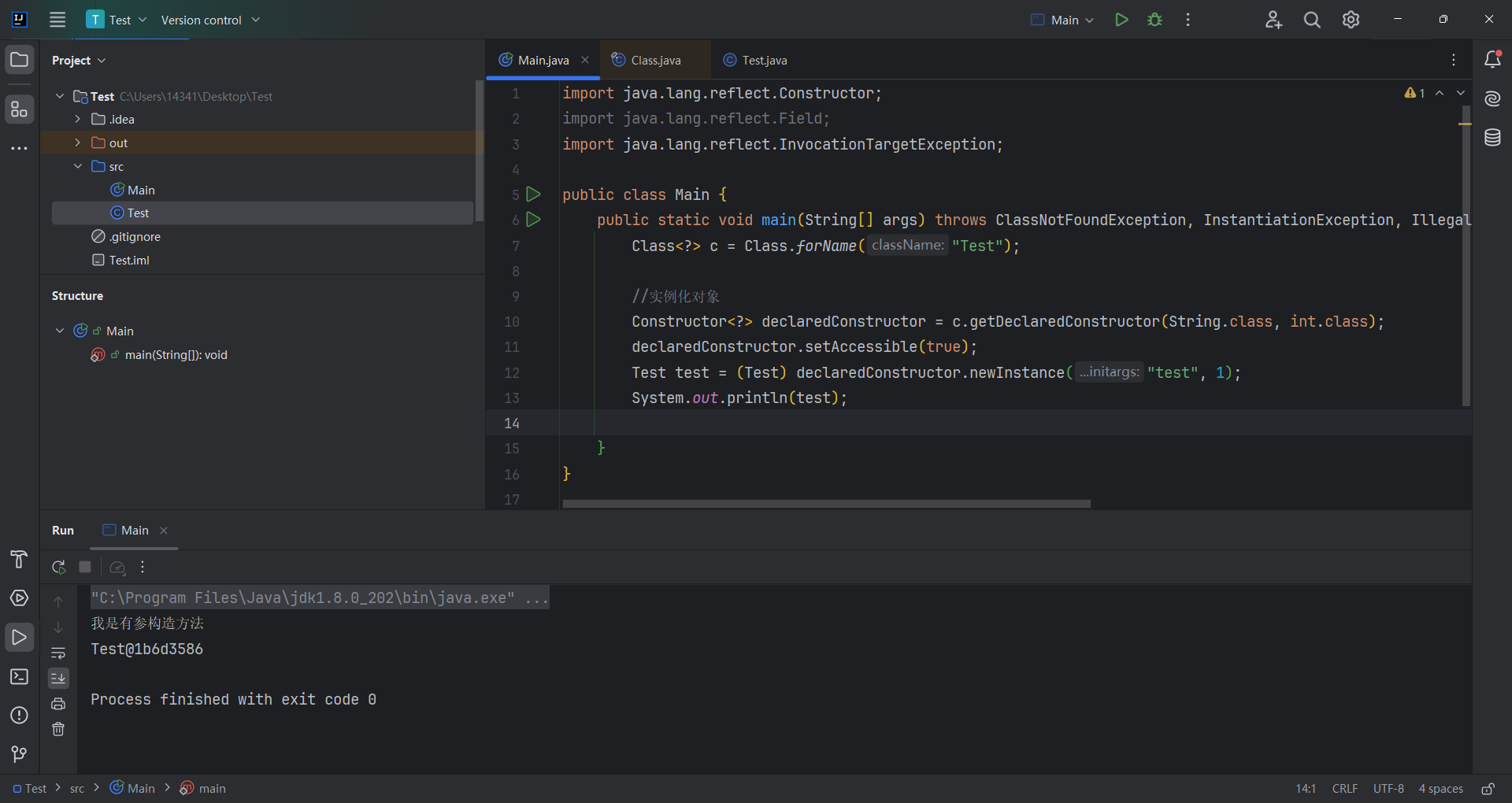The image size is (1512, 803).
Task: Open editor tabs options menu
Action: click(1454, 60)
